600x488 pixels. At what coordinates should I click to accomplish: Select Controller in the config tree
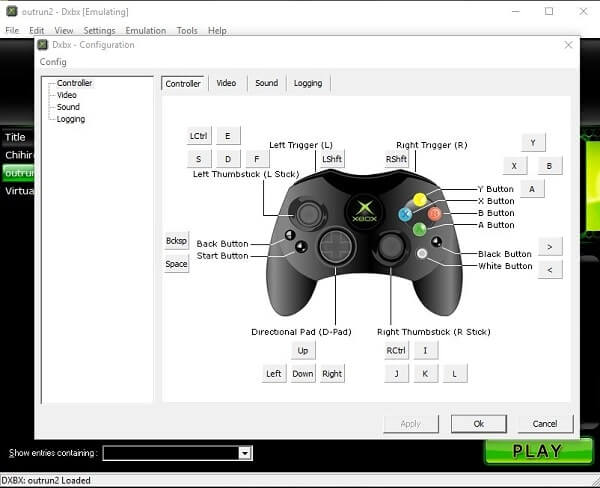point(75,83)
